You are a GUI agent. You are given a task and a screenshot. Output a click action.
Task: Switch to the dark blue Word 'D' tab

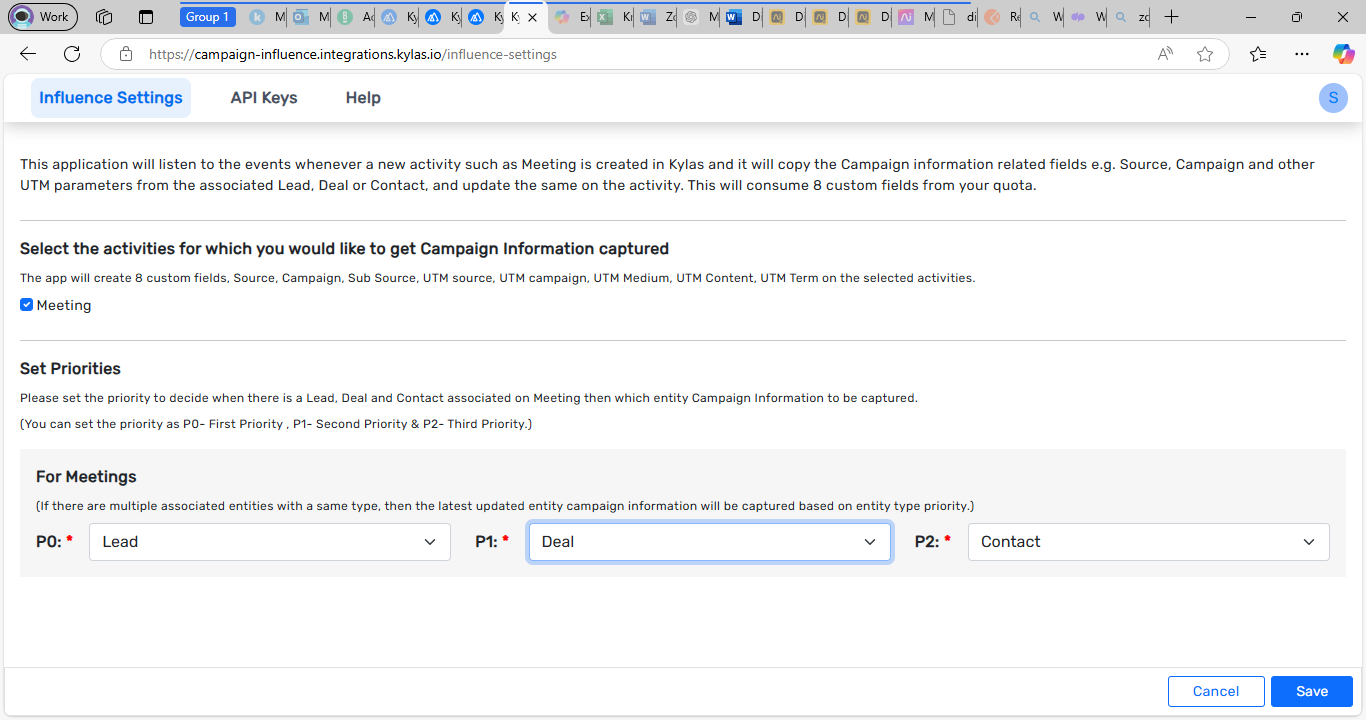tap(742, 17)
